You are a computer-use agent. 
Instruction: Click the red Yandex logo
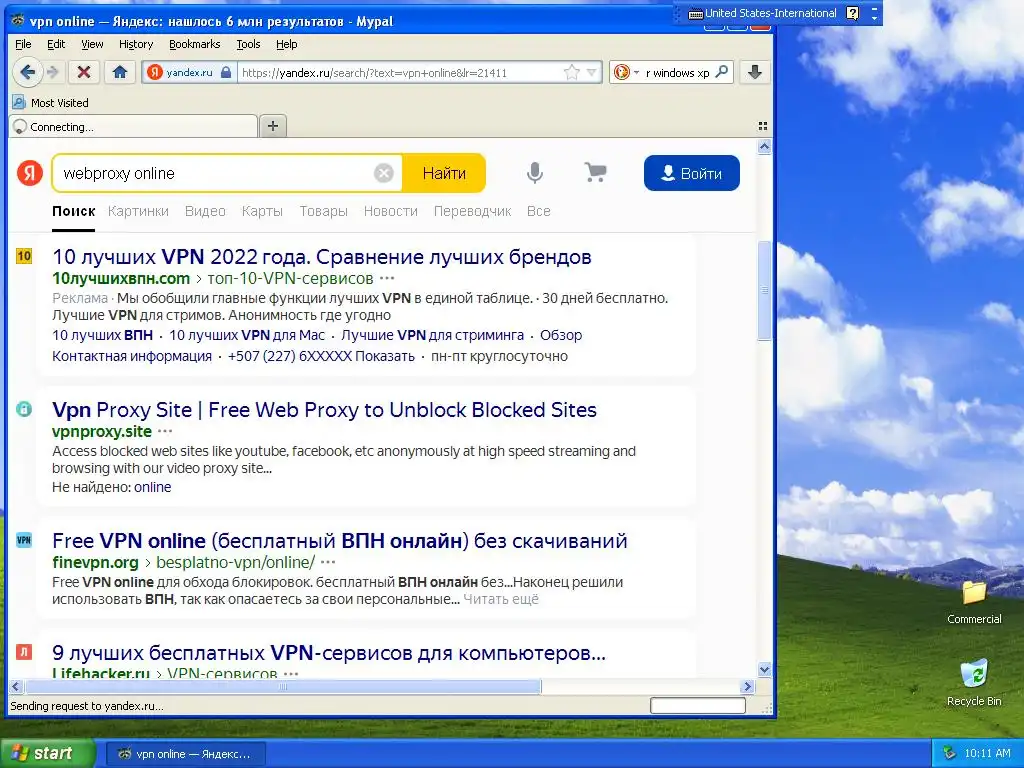(x=29, y=173)
